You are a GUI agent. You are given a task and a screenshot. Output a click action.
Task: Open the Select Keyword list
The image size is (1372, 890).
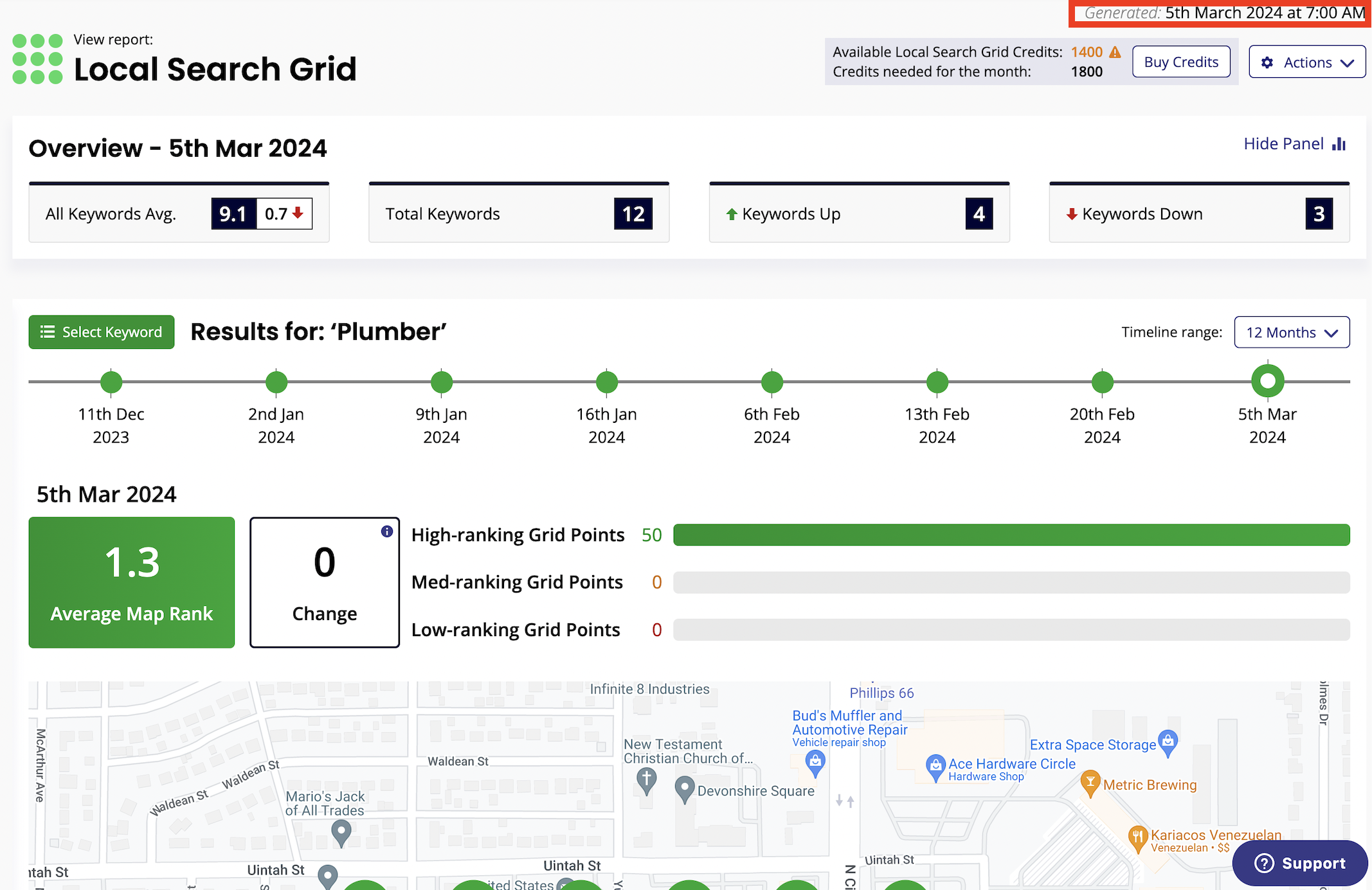102,332
